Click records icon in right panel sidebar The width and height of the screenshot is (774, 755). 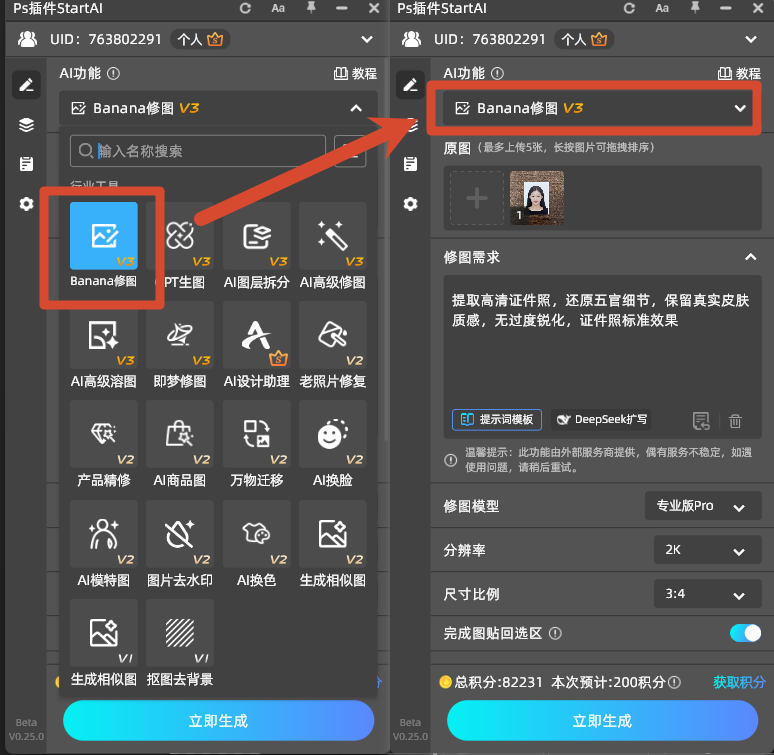coord(410,164)
